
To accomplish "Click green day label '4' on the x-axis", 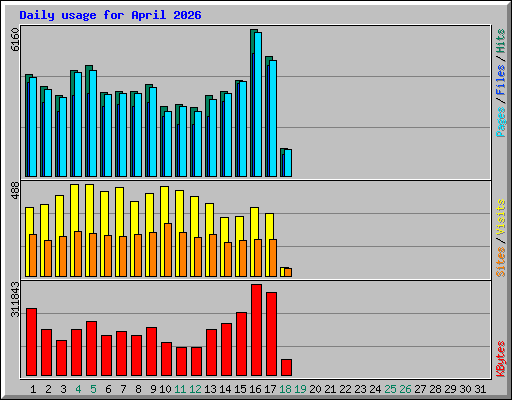I will [x=78, y=389].
